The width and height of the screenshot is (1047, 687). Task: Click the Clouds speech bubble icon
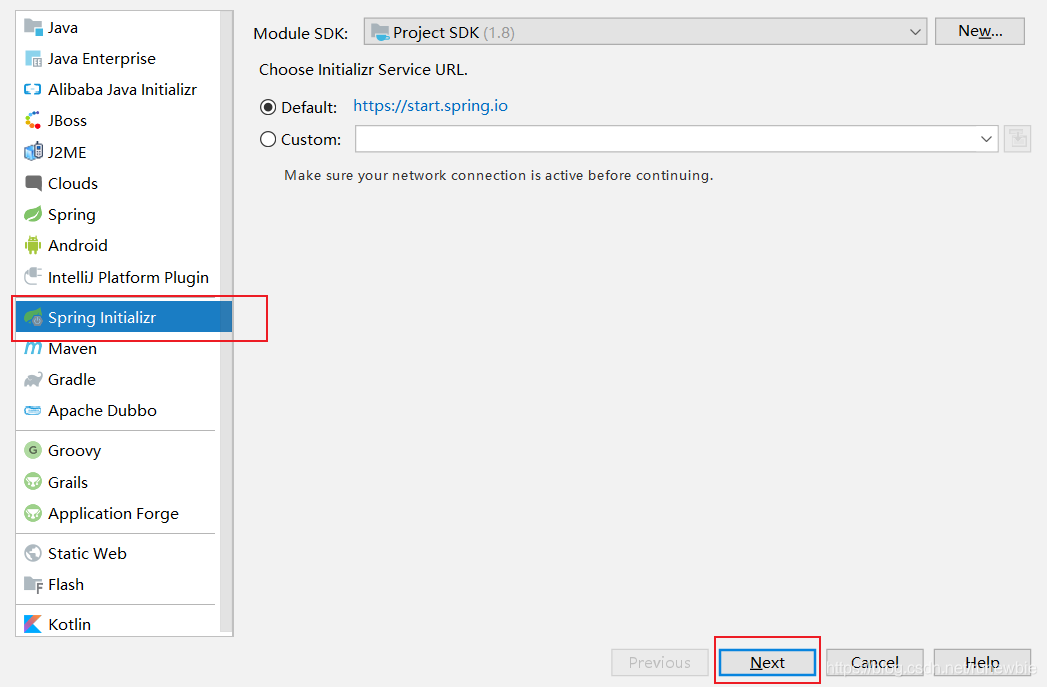[33, 183]
